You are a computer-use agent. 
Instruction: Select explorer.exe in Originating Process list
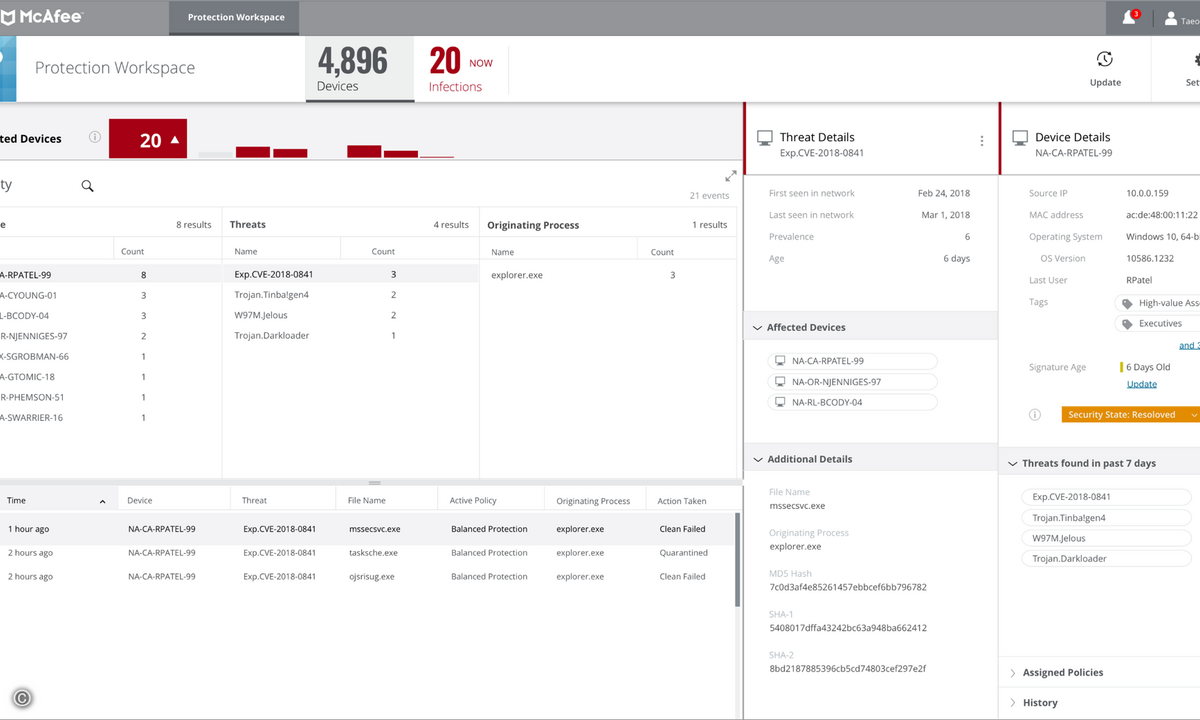coord(608,275)
